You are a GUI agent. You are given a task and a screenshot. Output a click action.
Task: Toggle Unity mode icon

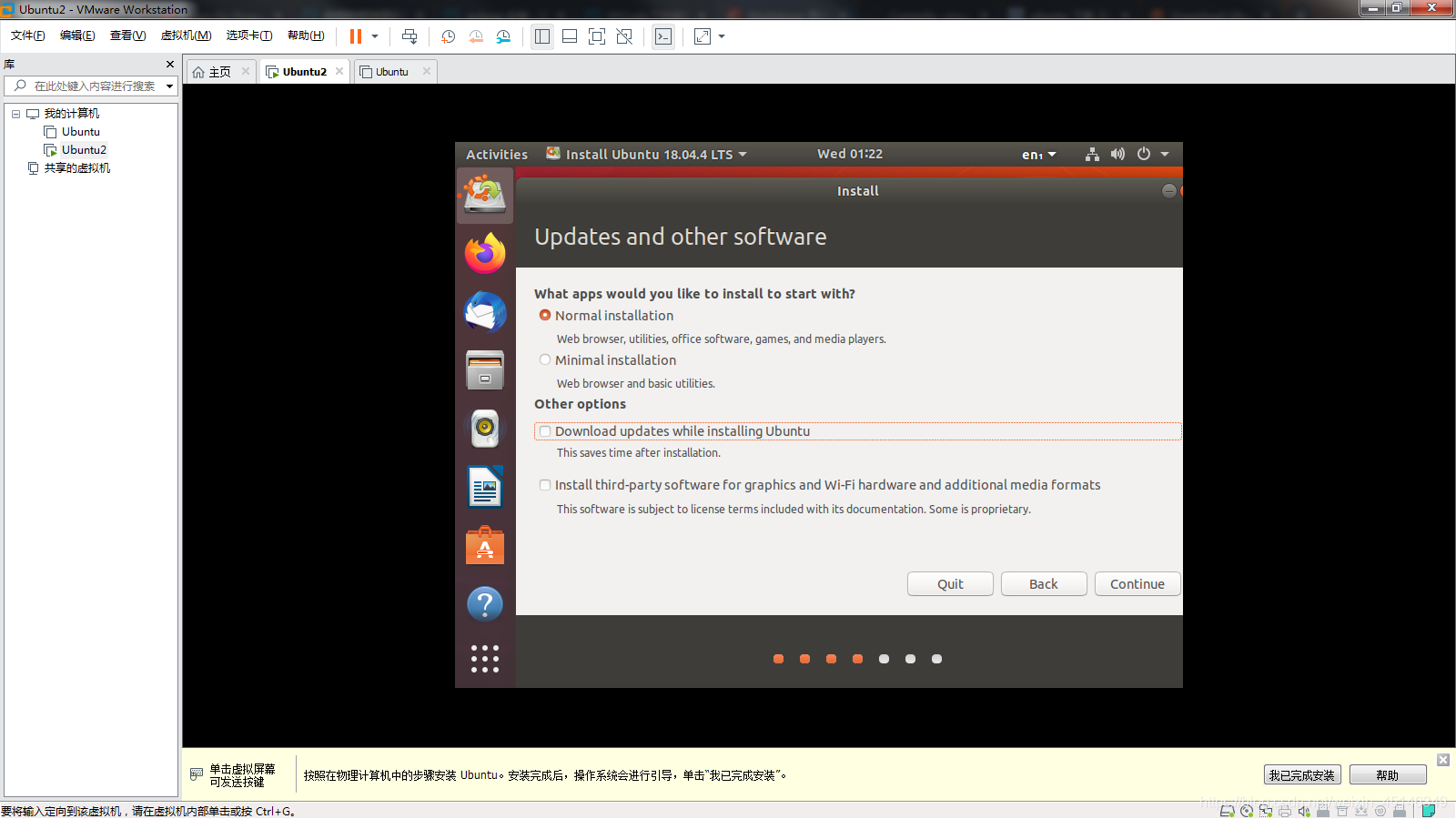(x=624, y=36)
